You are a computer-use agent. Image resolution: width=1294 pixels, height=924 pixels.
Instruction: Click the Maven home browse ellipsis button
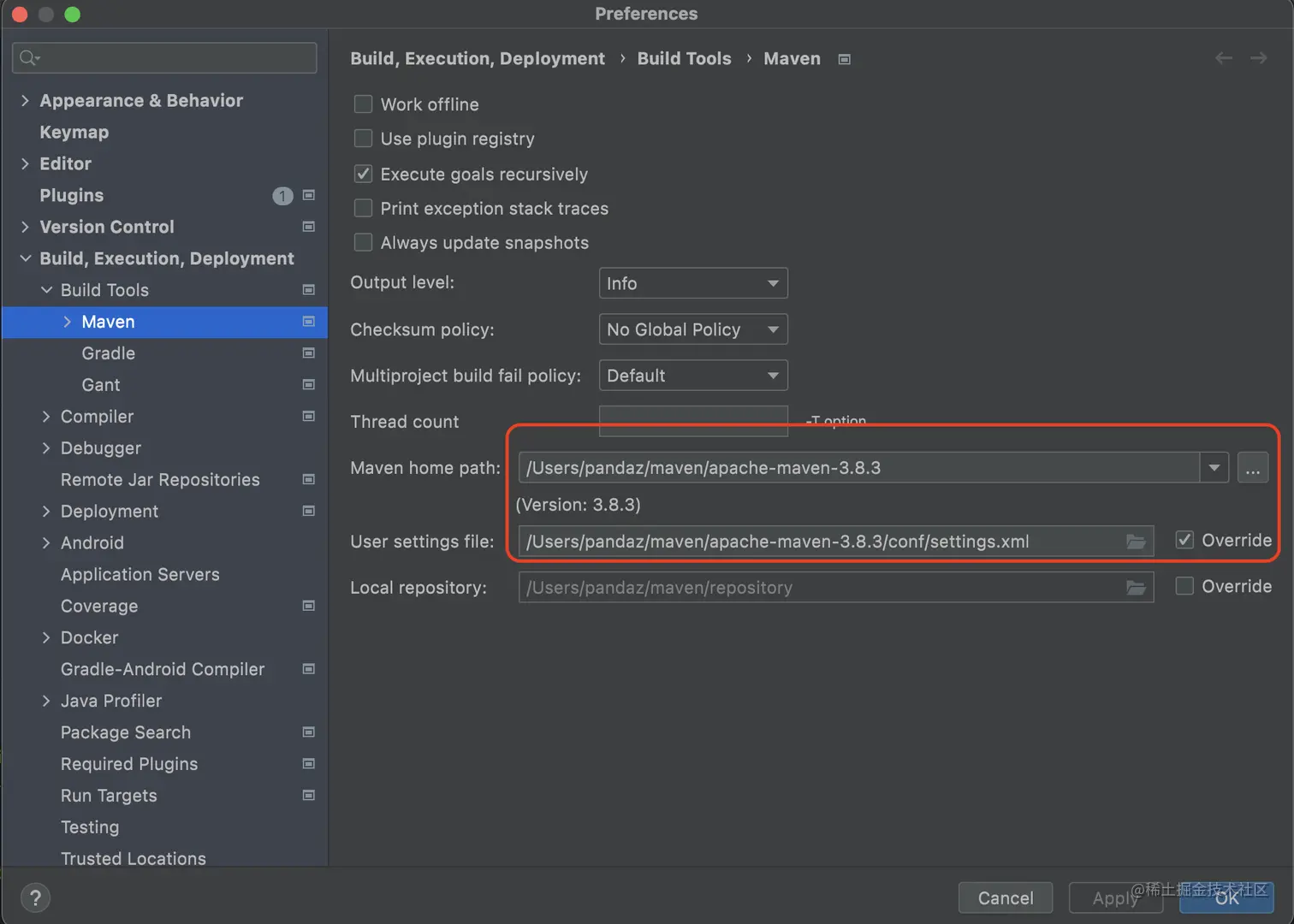tap(1253, 468)
